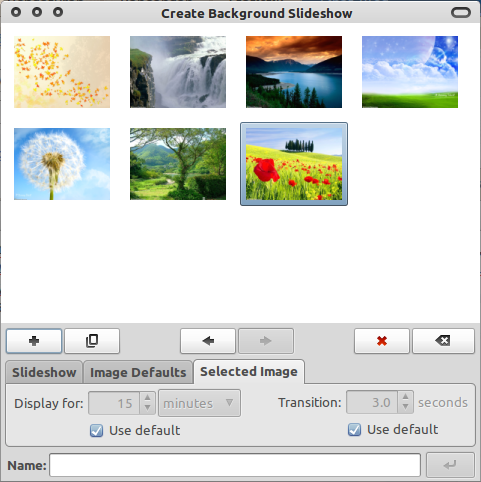
Task: Increase Display for value with up arrow
Action: (147, 397)
